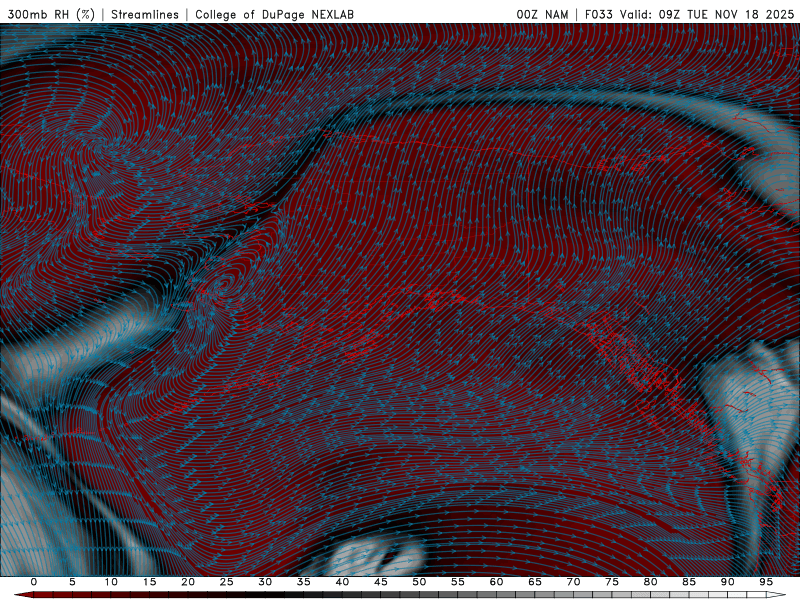
Task: Click the 'F033' forecast hour text
Action: [x=598, y=15]
